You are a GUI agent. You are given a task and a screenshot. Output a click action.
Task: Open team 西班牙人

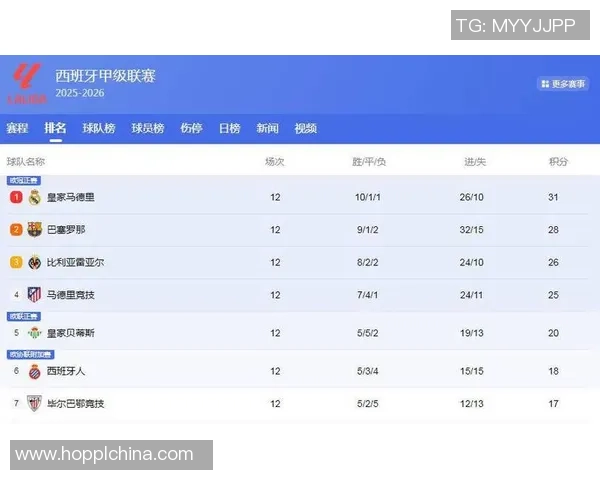[66, 371]
